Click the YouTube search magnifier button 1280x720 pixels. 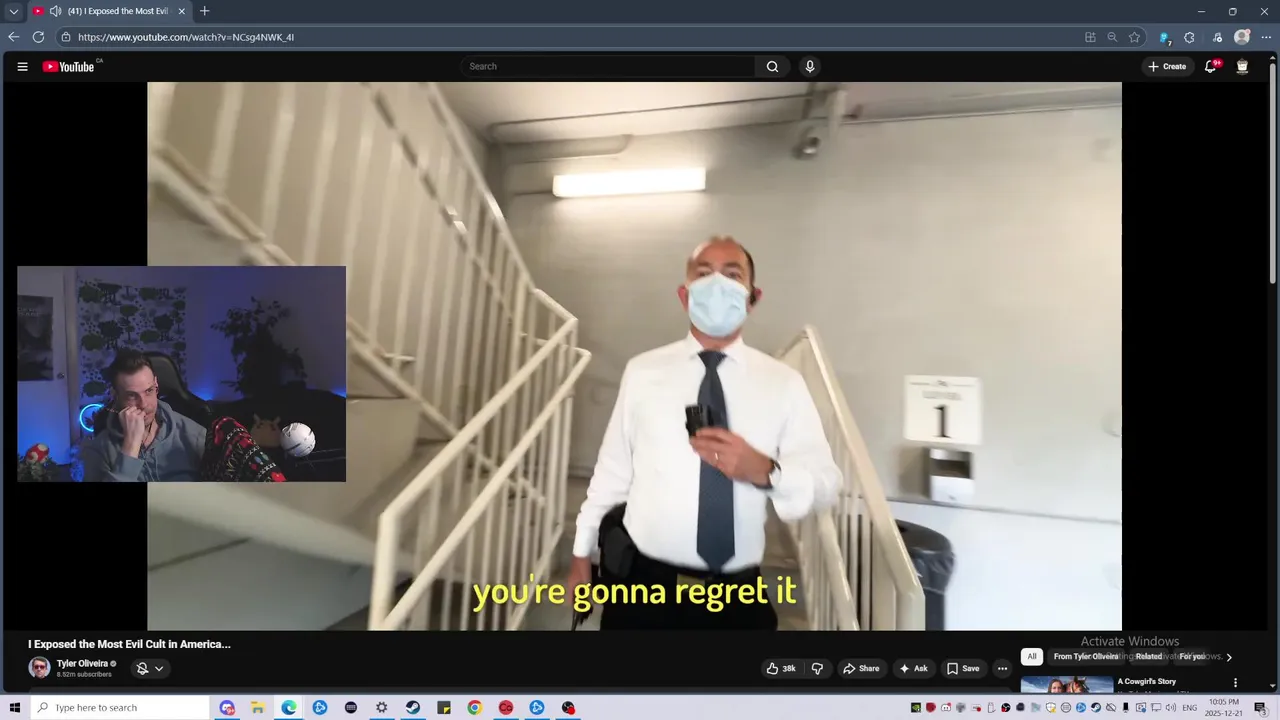(x=772, y=67)
